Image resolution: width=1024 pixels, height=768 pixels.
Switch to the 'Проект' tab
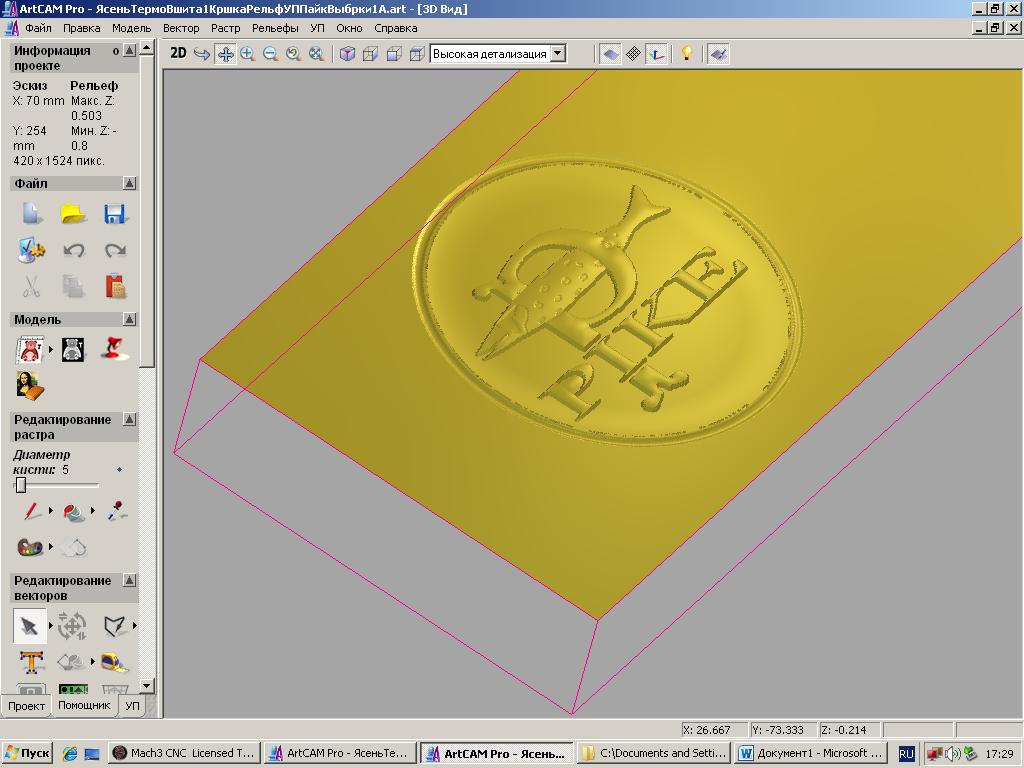pyautogui.click(x=27, y=706)
